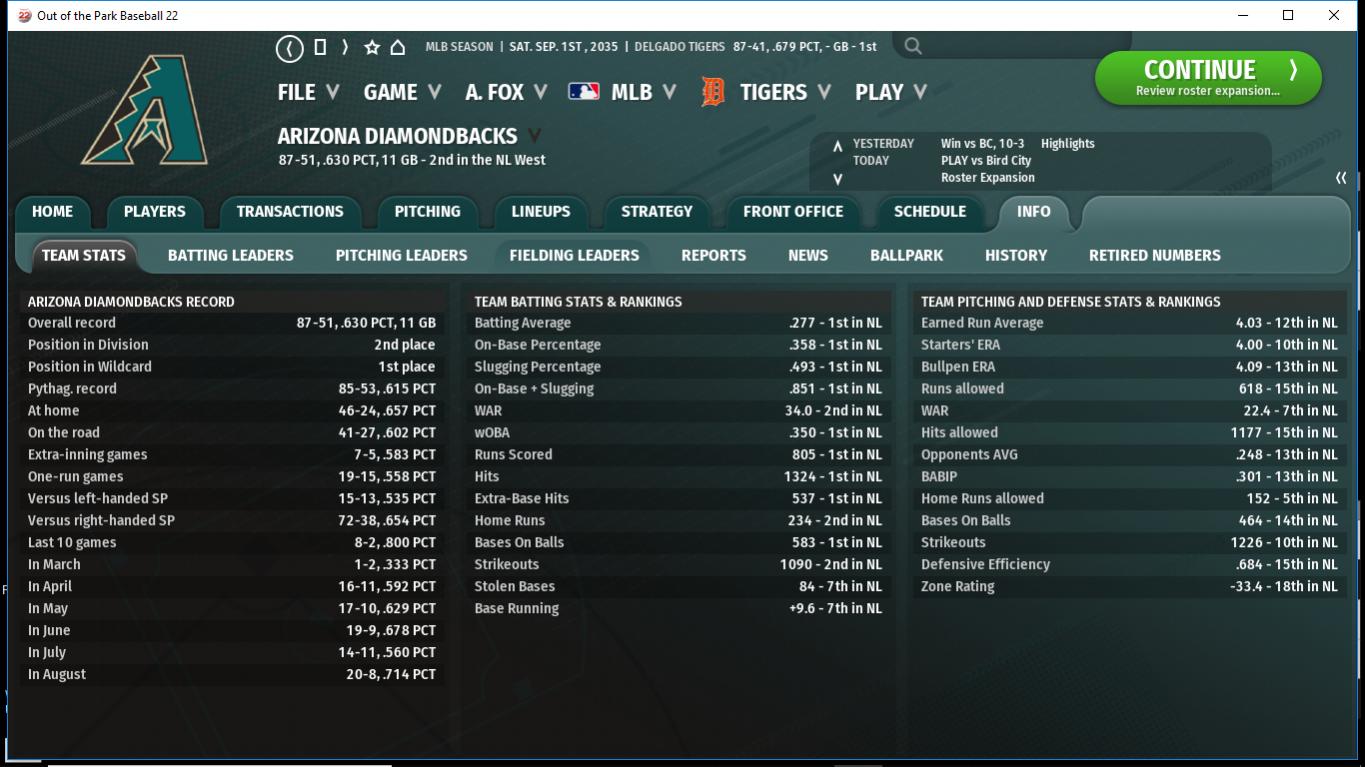Open the FILE menu
This screenshot has height=767, width=1365.
point(308,92)
